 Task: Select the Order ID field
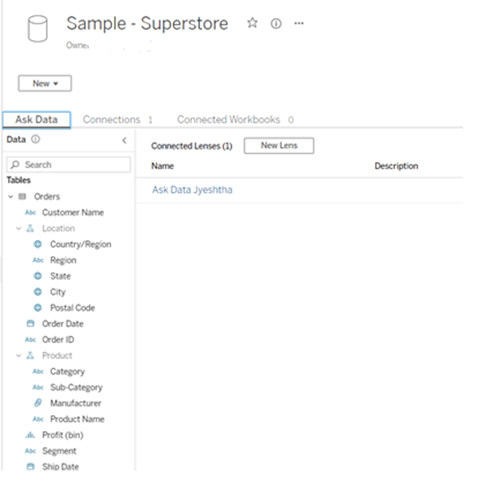(x=58, y=340)
